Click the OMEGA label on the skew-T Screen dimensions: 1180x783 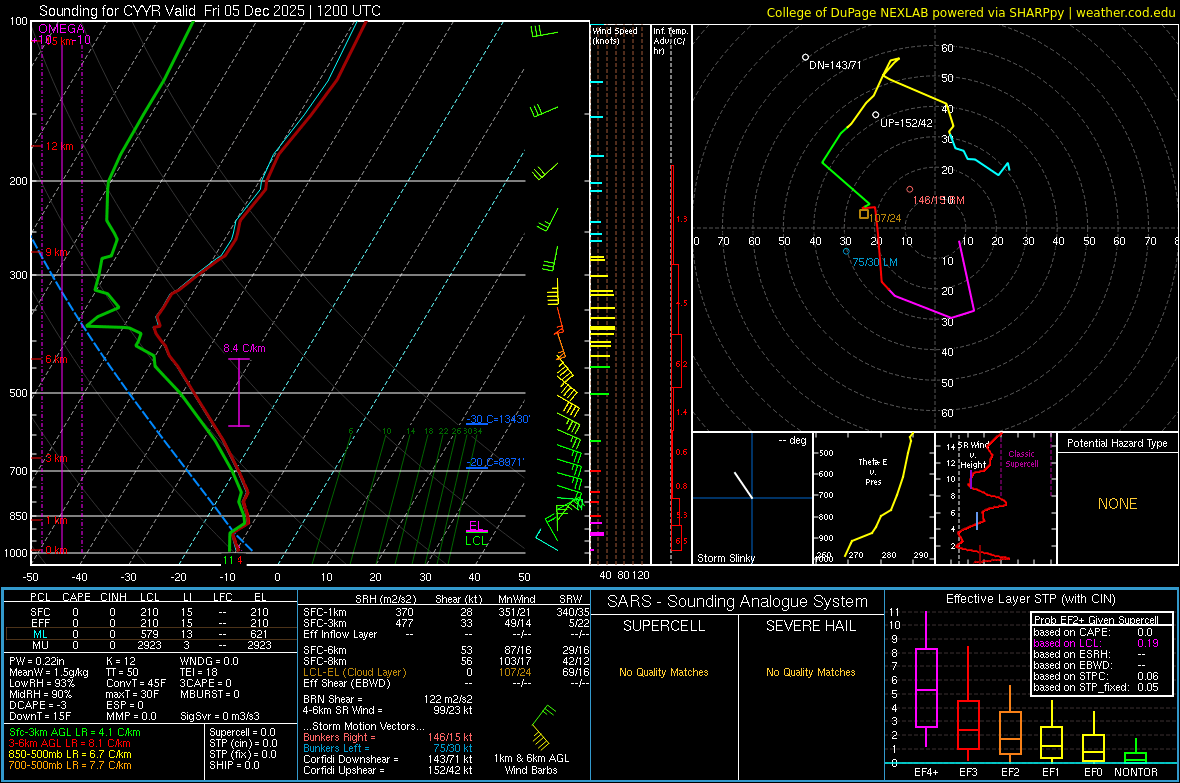point(62,29)
